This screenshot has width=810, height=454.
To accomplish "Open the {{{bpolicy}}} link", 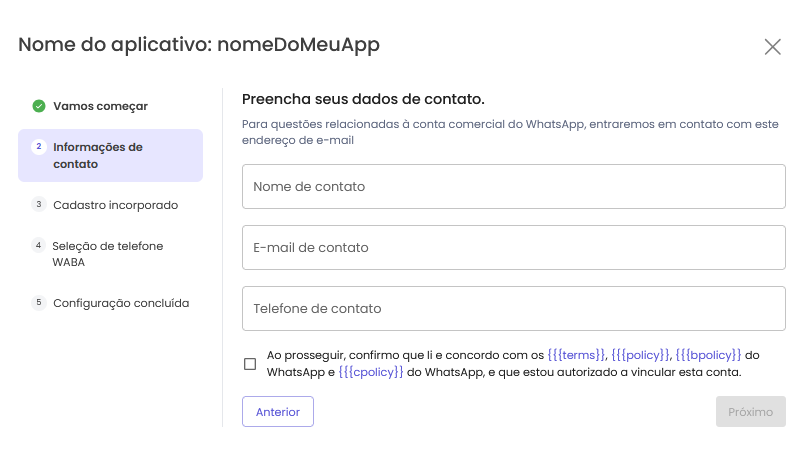I will coord(708,355).
